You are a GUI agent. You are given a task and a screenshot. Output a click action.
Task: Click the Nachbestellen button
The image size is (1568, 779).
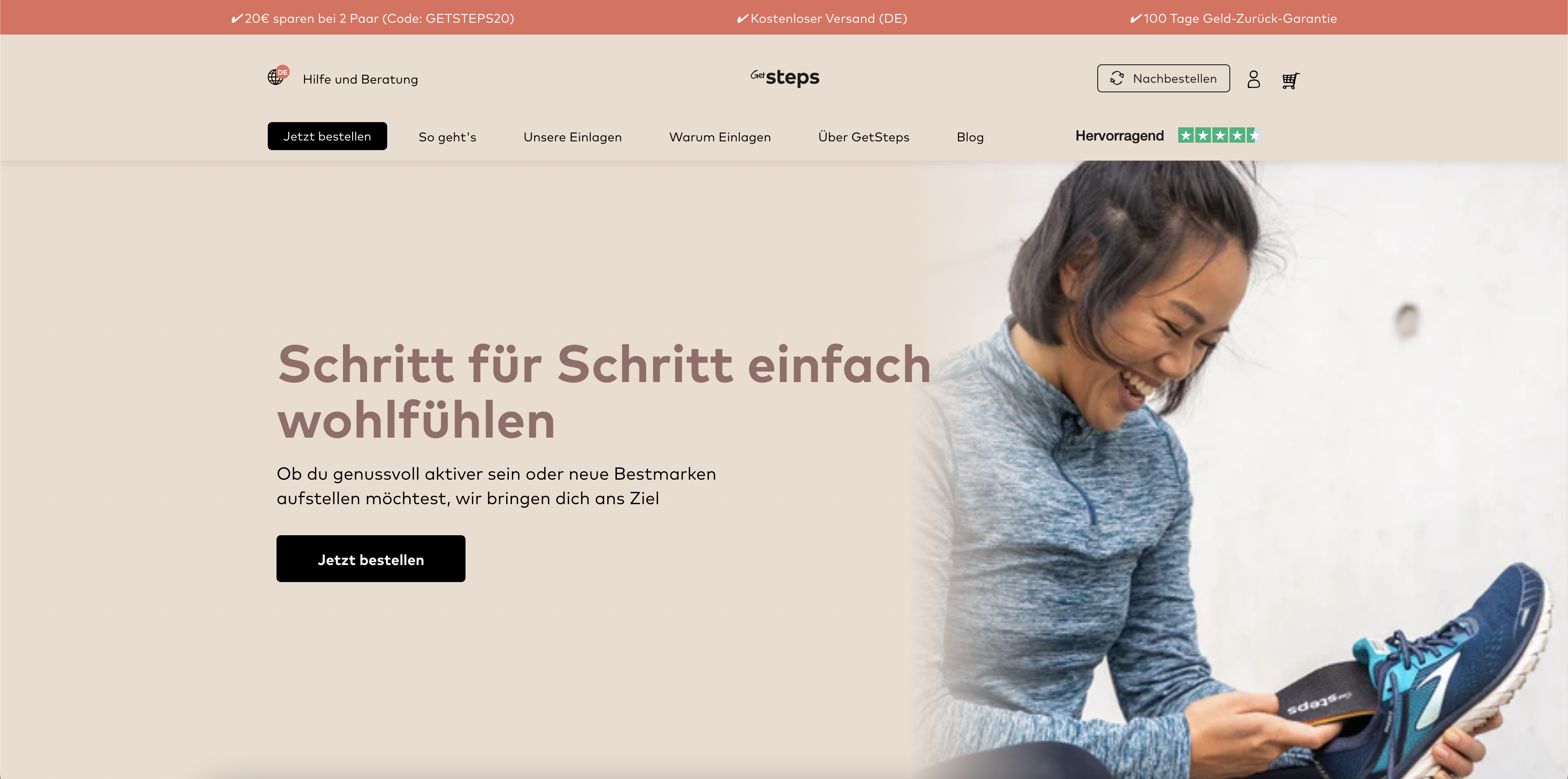[1163, 79]
